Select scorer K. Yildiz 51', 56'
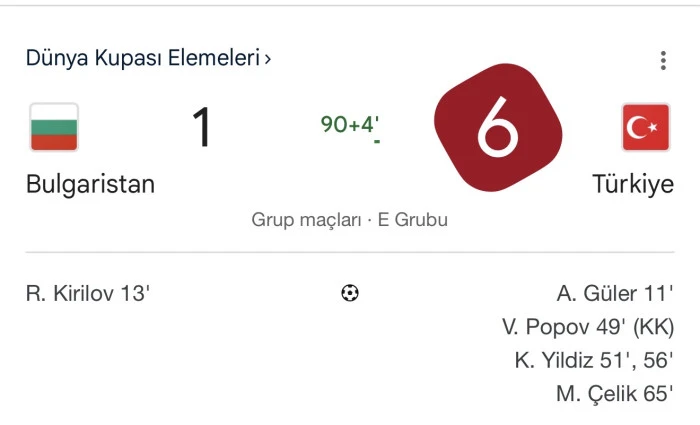The height and width of the screenshot is (425, 700). coord(594,361)
